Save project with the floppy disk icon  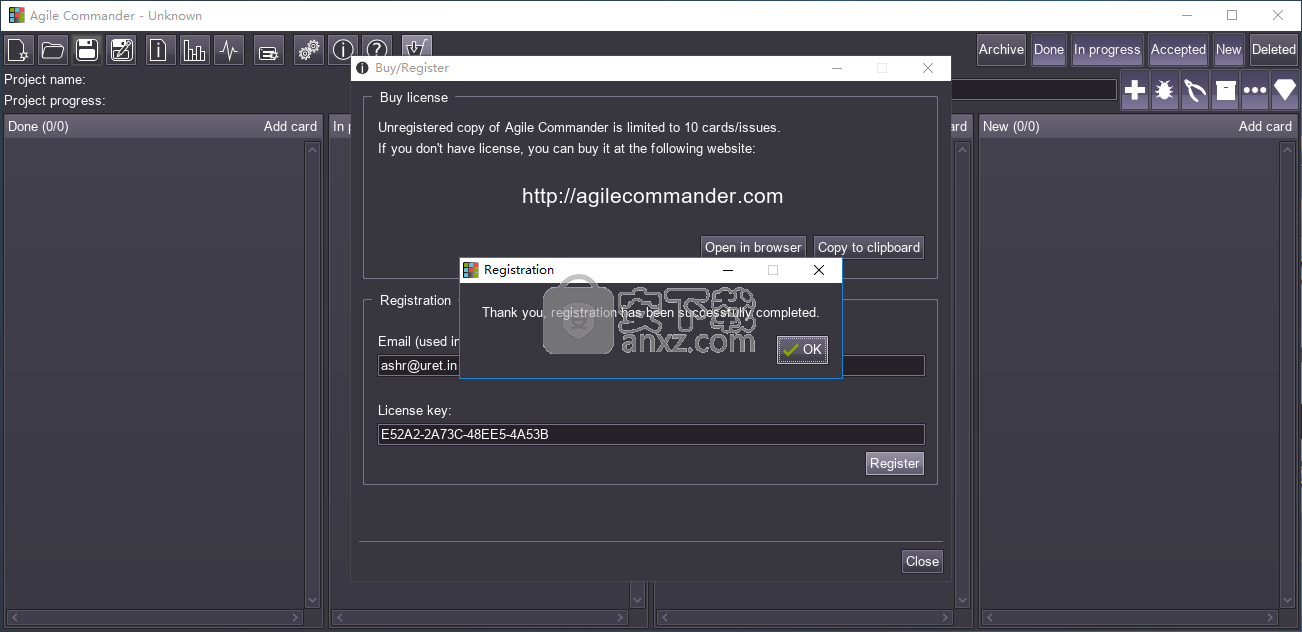pos(87,50)
